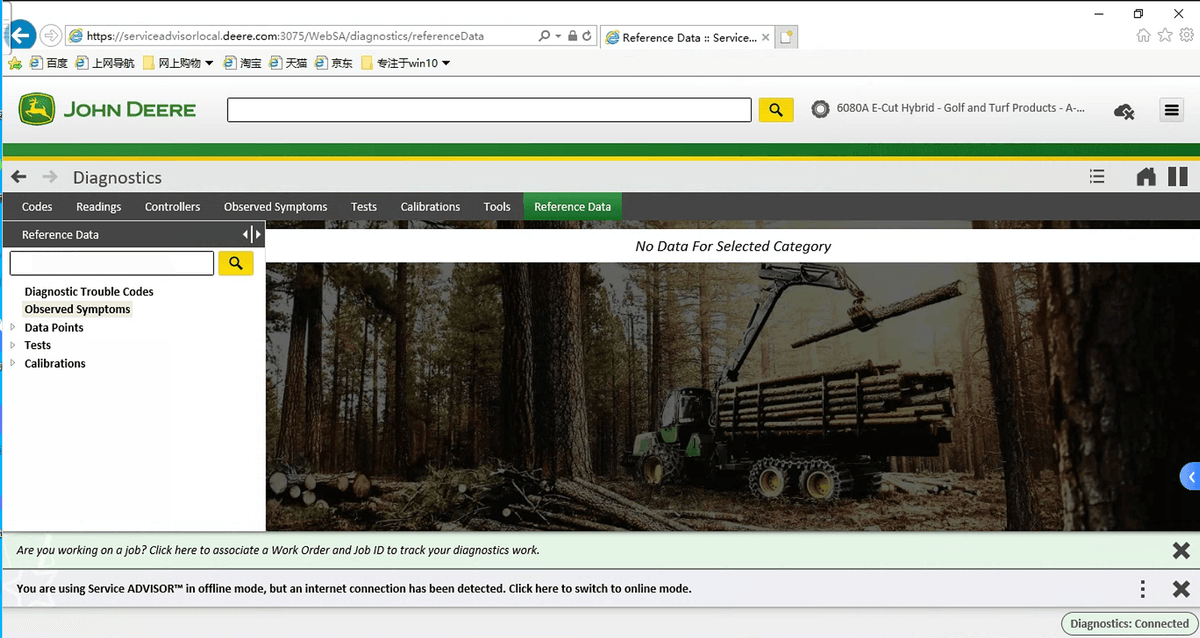
Task: Expand the Calibrations tree node
Action: click(x=13, y=363)
